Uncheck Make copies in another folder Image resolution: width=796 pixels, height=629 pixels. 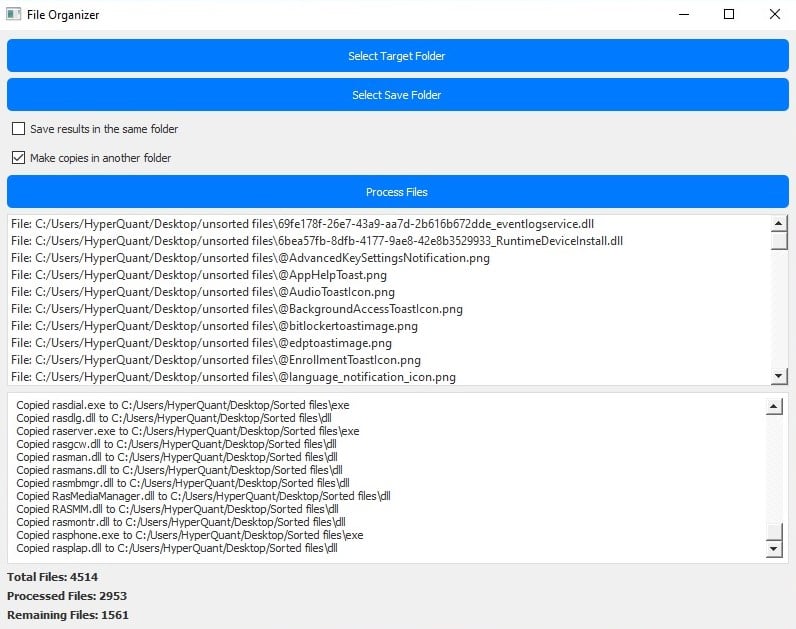19,158
